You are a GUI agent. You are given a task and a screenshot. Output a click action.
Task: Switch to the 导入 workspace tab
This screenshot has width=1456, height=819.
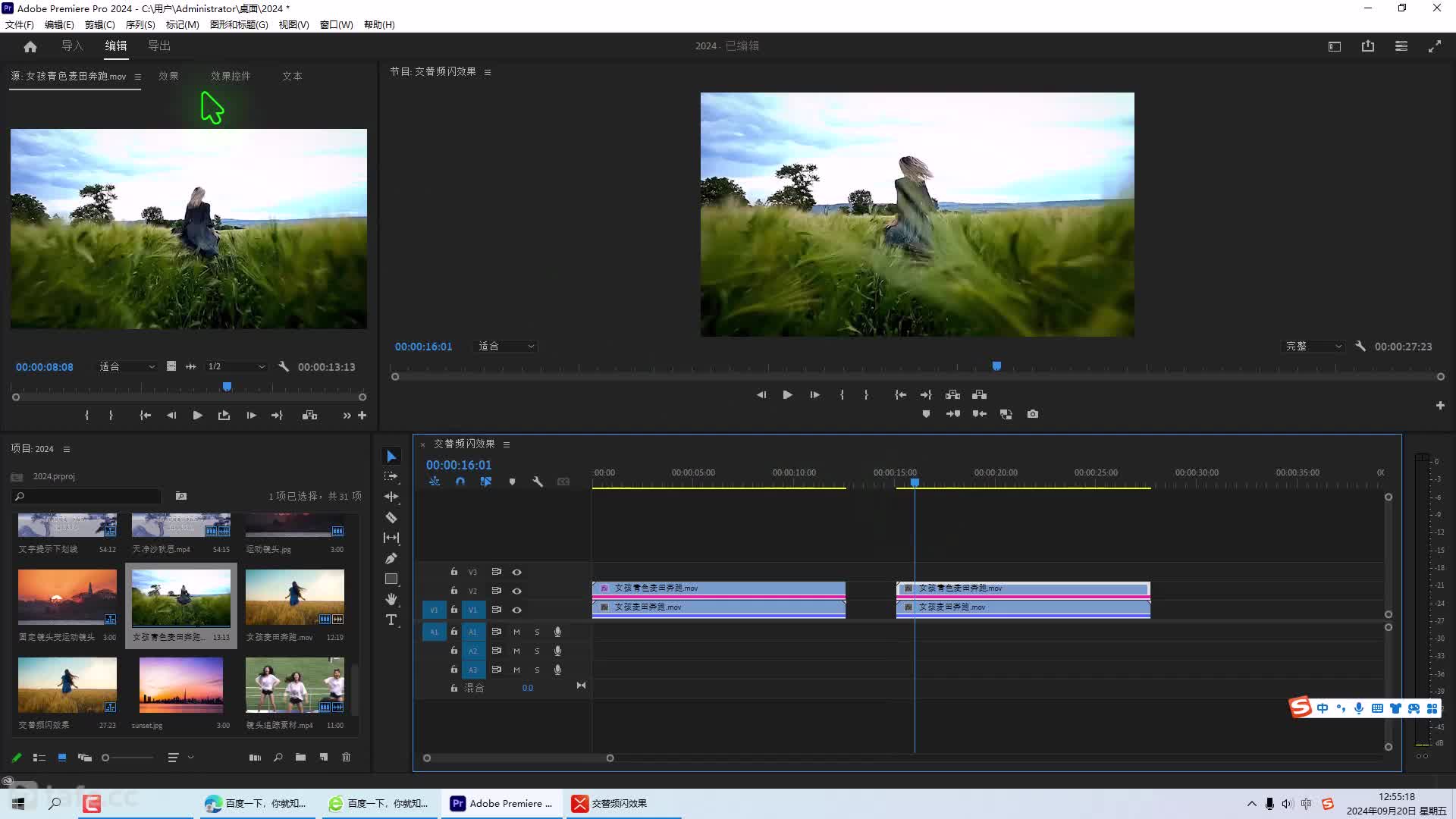click(72, 46)
